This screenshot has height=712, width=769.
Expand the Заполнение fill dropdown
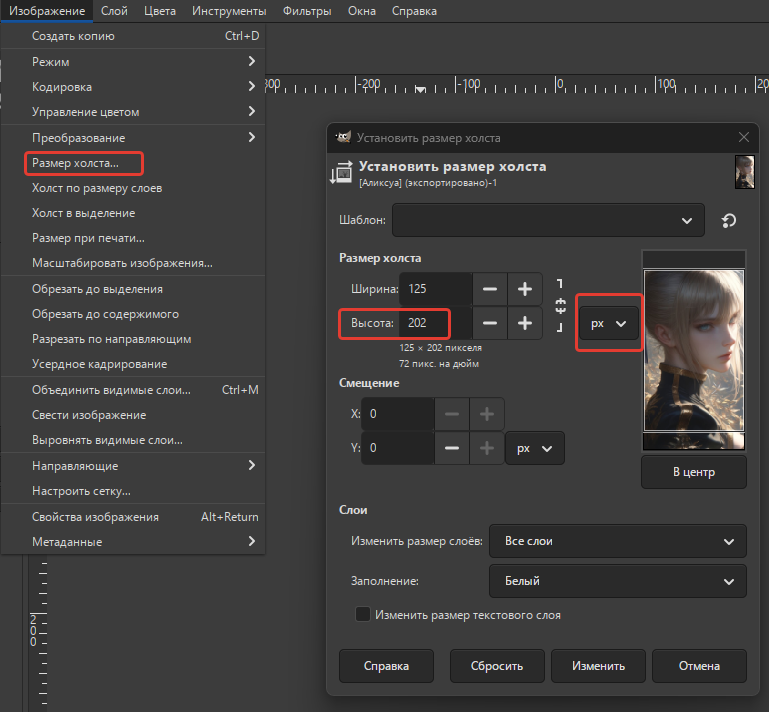tap(617, 580)
